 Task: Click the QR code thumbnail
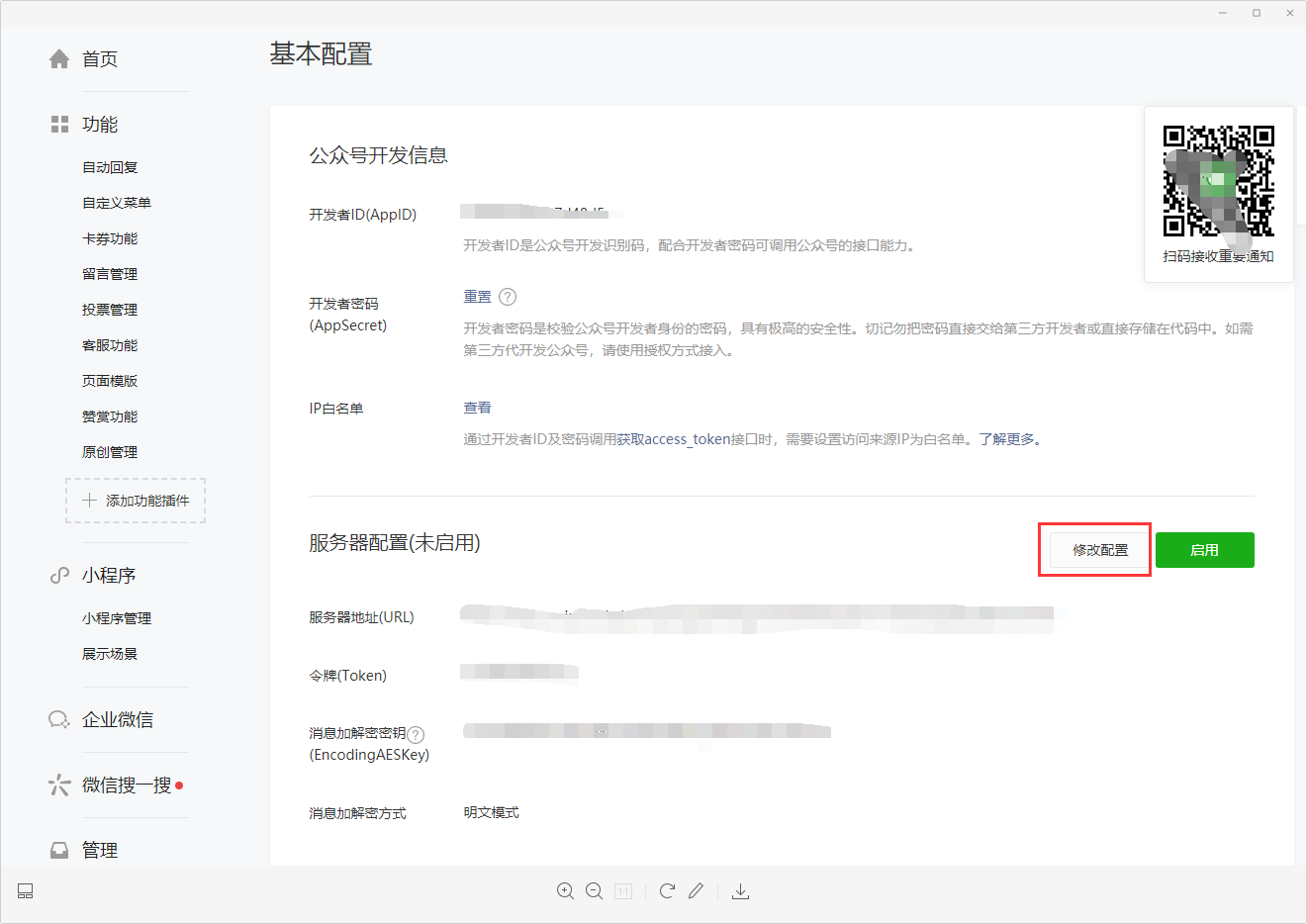(x=1219, y=180)
